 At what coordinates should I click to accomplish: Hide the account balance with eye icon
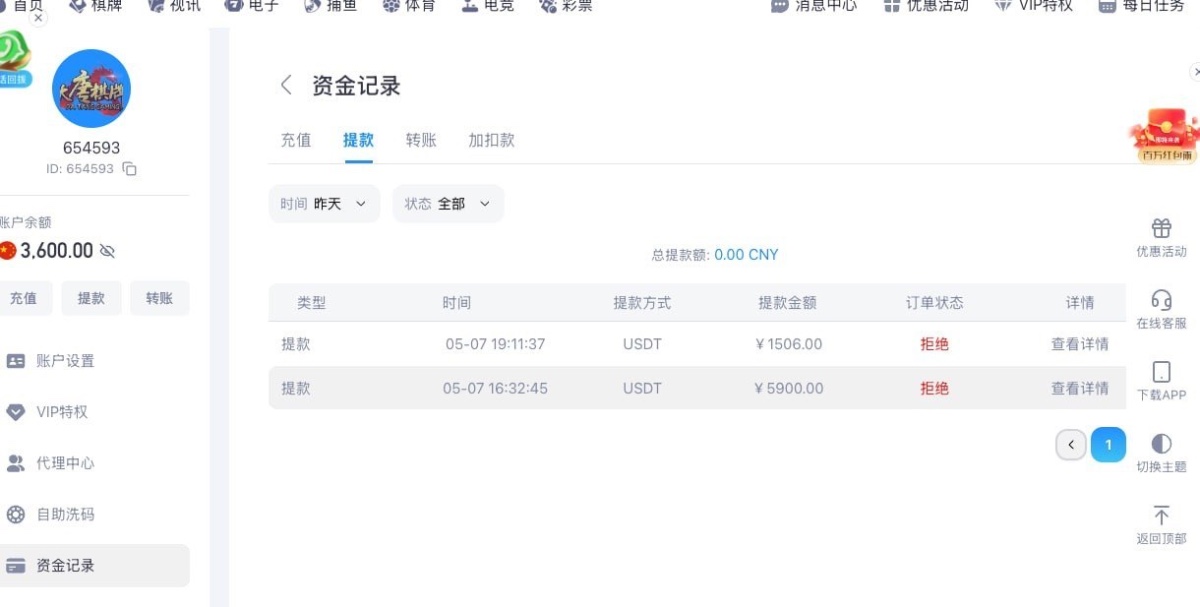pos(108,251)
